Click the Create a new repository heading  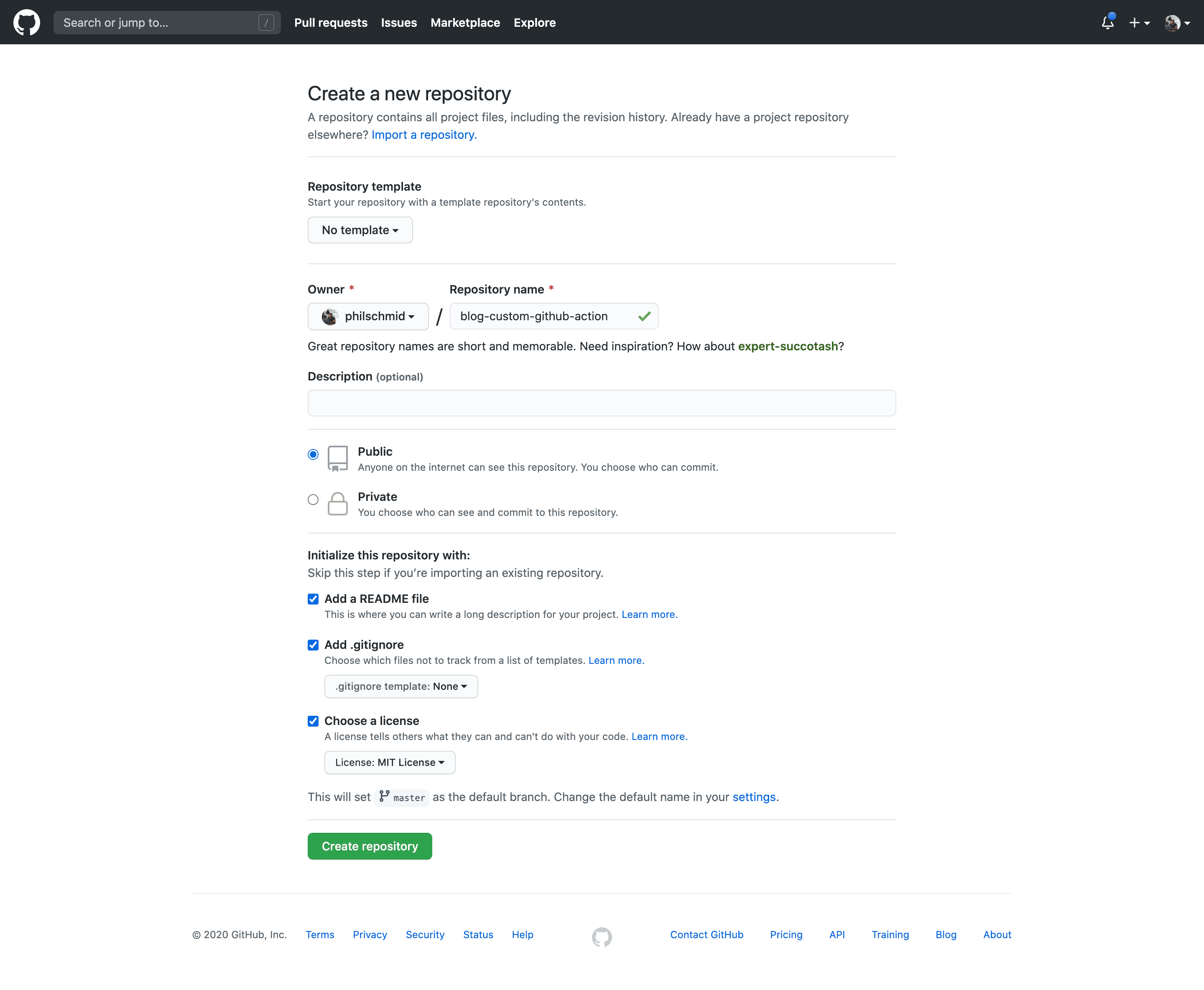click(x=409, y=94)
